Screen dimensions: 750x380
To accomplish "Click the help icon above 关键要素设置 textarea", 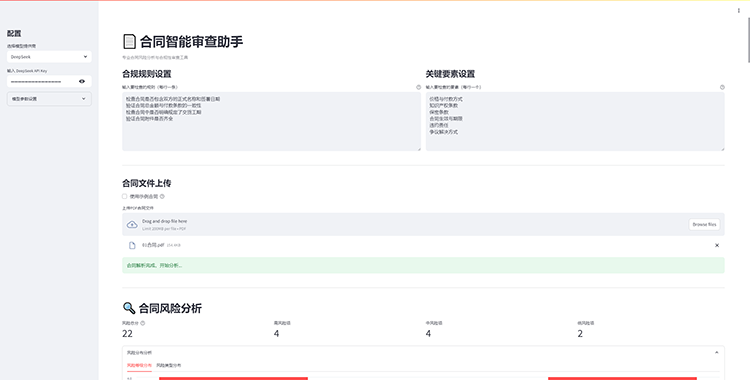I will click(722, 87).
